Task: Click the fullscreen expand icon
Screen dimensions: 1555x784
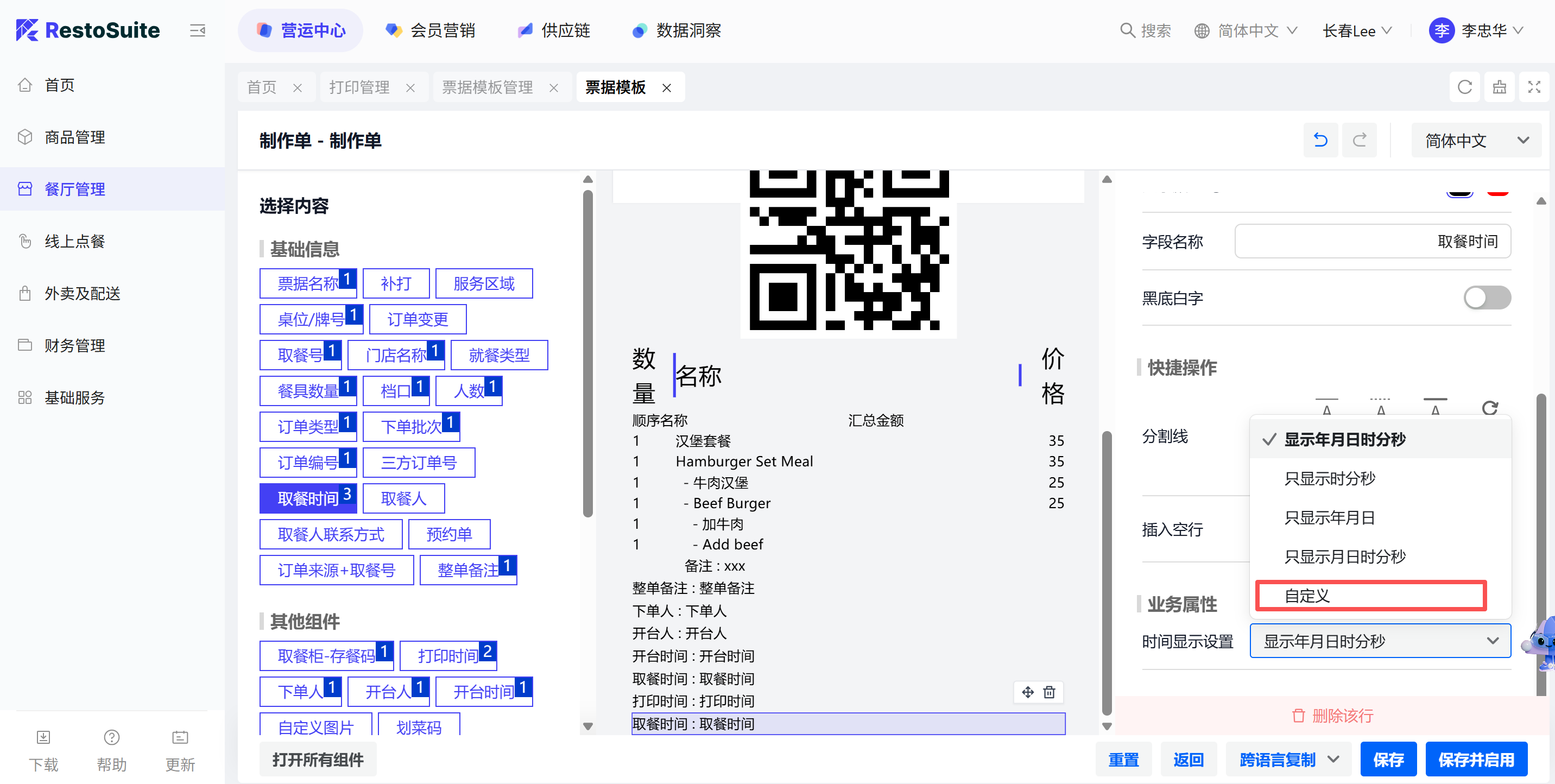Action: [1534, 87]
